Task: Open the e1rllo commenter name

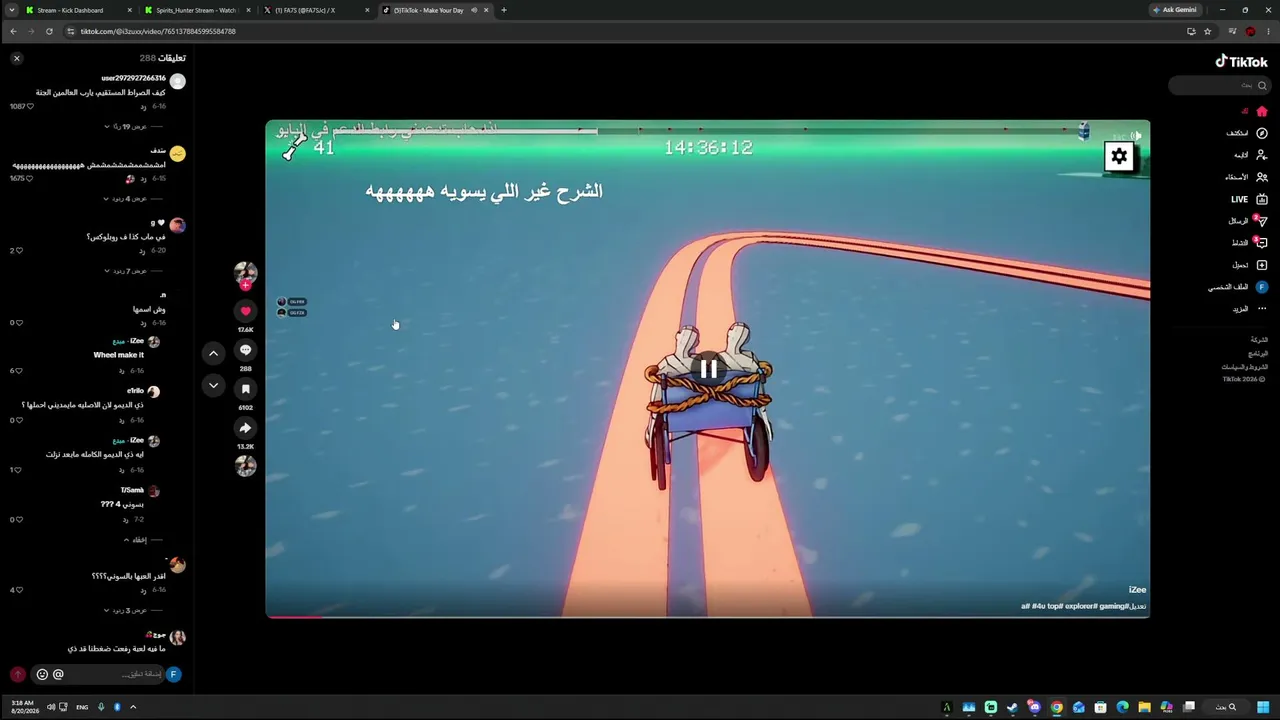Action: pyautogui.click(x=135, y=390)
